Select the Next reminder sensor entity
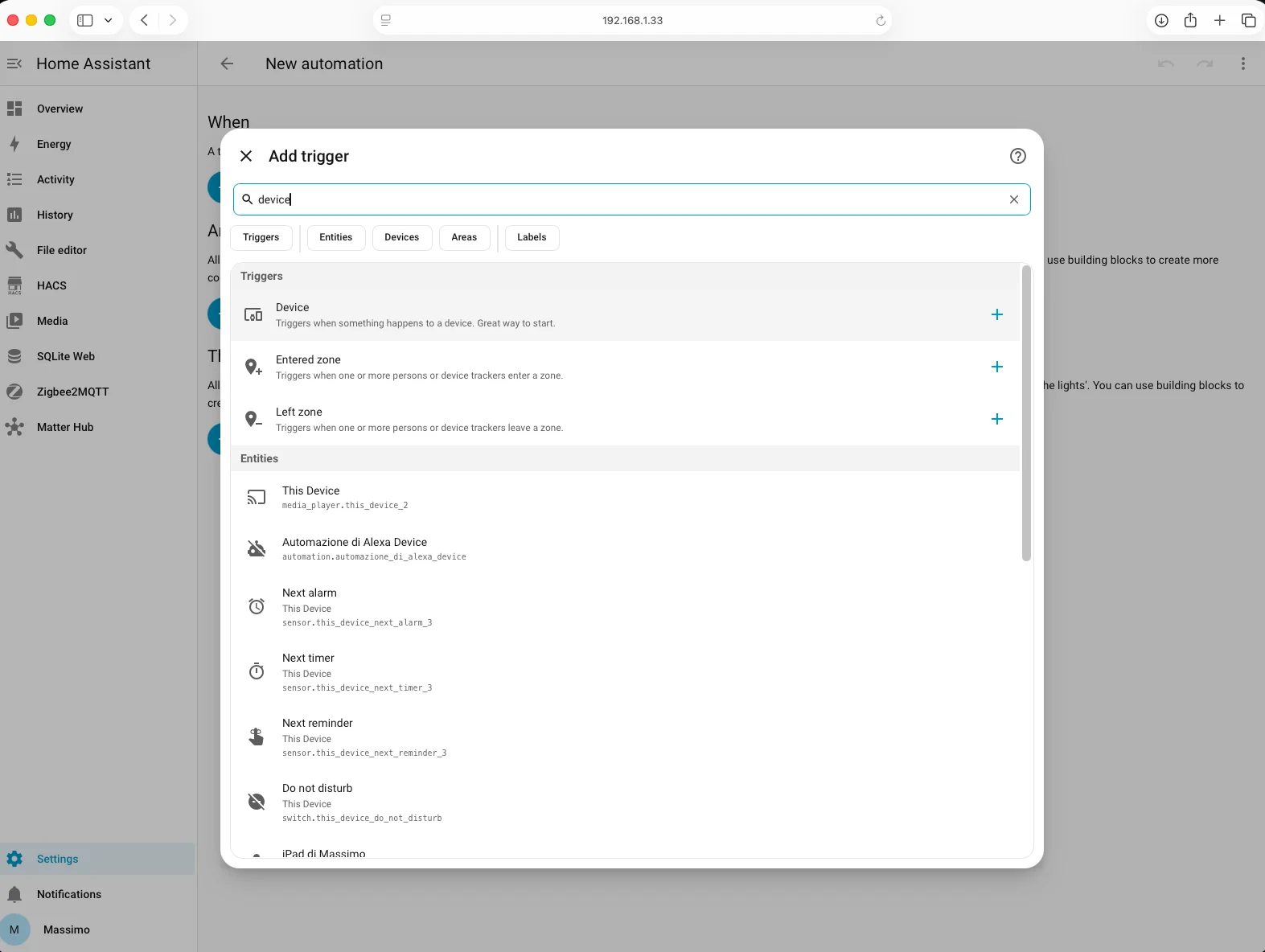The width and height of the screenshot is (1265, 952). [x=625, y=737]
